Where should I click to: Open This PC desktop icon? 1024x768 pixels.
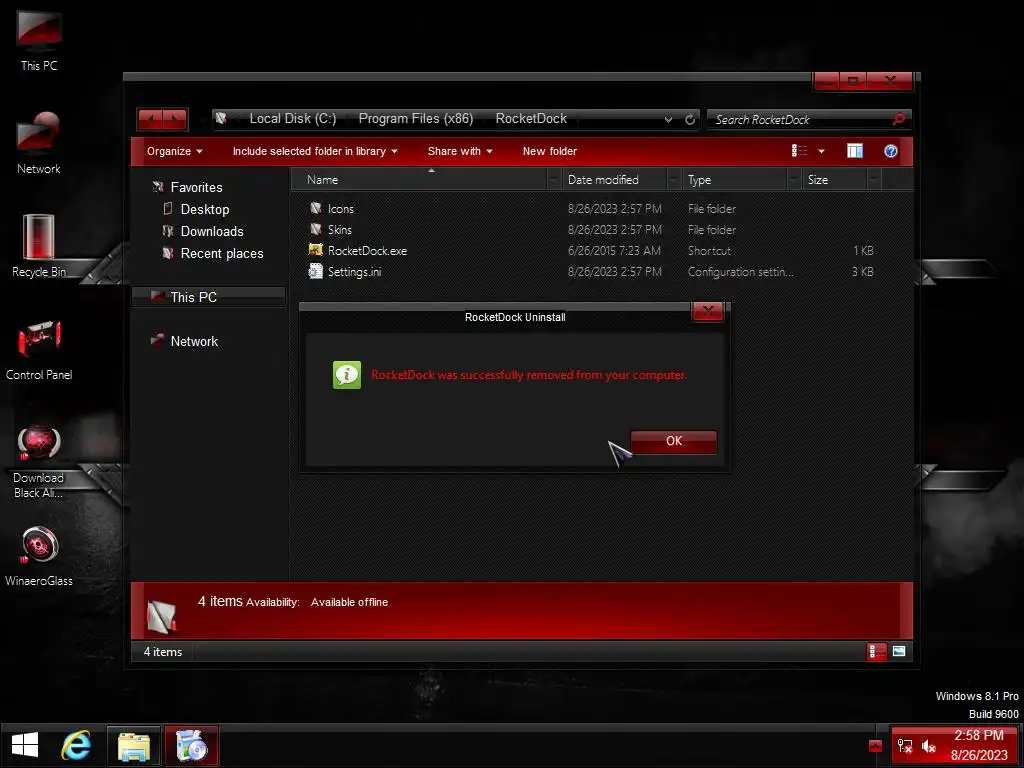[x=39, y=39]
